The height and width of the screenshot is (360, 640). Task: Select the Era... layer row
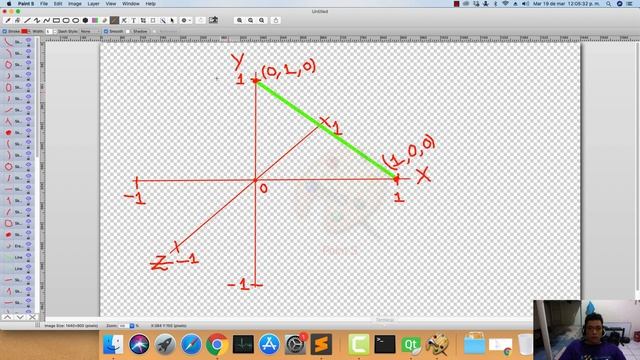tap(17, 246)
